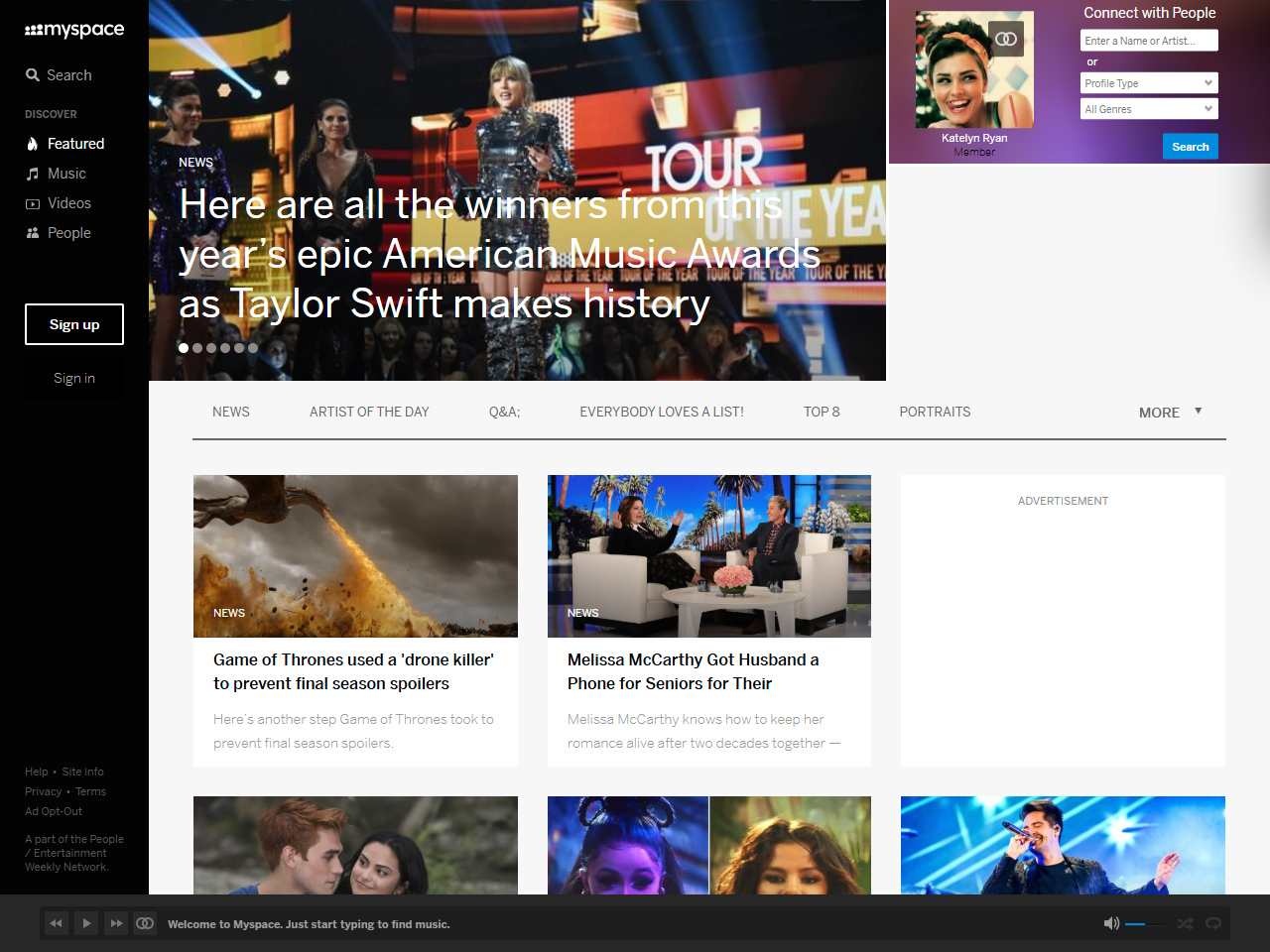1270x952 pixels.
Task: Select the sixth carousel dot
Action: [x=253, y=348]
